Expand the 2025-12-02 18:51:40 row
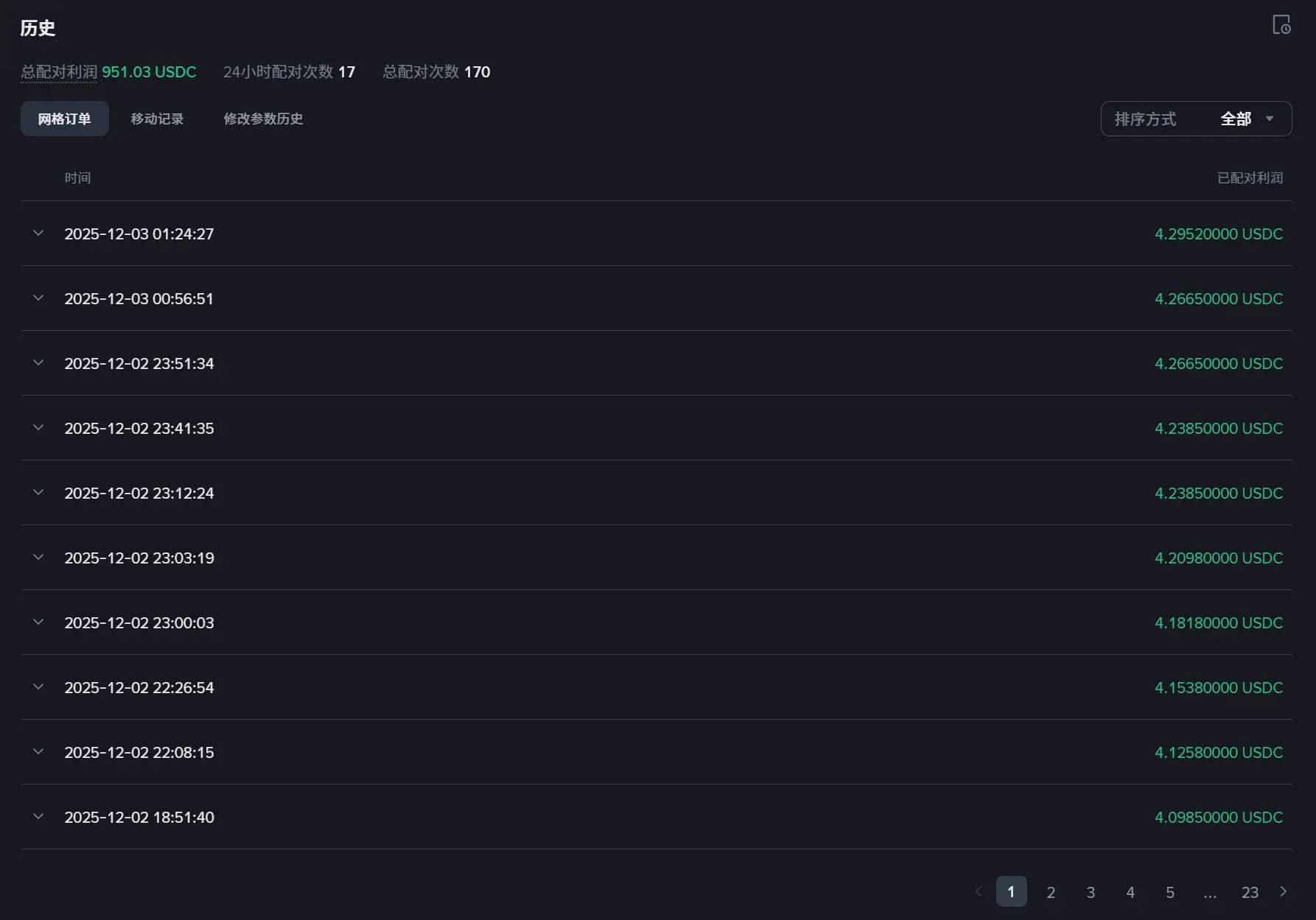The width and height of the screenshot is (1316, 920). pos(38,817)
